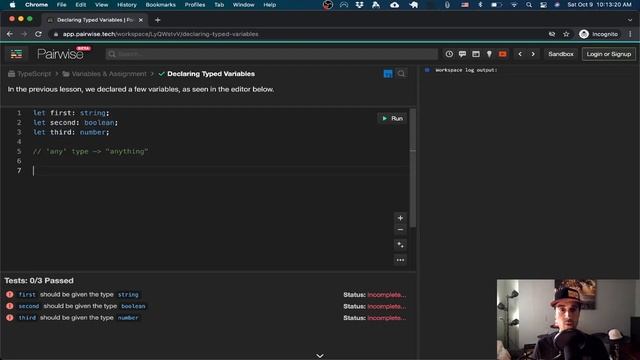Screen dimensions: 640x360
Task: Click magnifier icon beside lesson title
Action: click(x=401, y=73)
